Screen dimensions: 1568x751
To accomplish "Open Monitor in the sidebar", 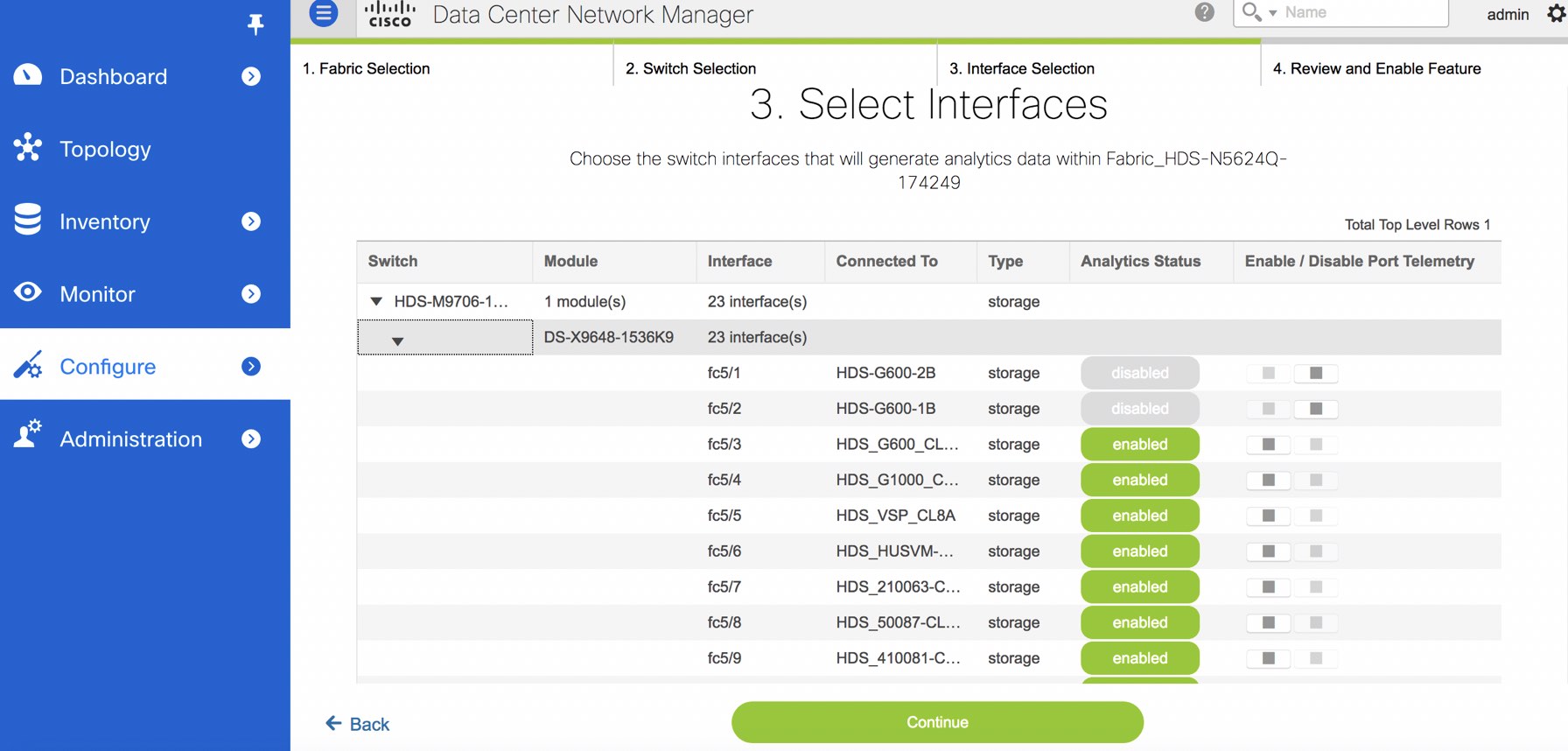I will pos(97,294).
